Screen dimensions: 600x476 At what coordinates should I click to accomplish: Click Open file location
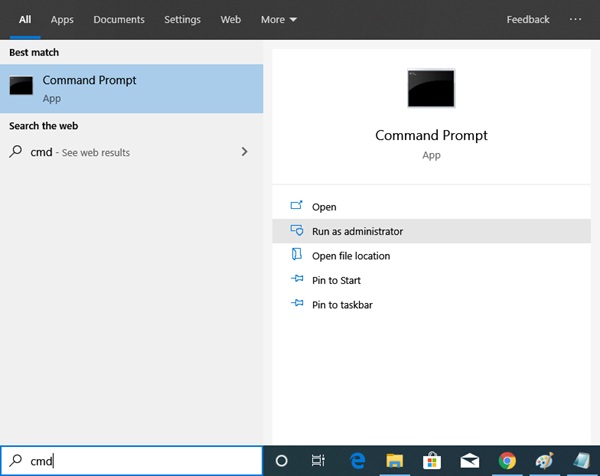350,256
